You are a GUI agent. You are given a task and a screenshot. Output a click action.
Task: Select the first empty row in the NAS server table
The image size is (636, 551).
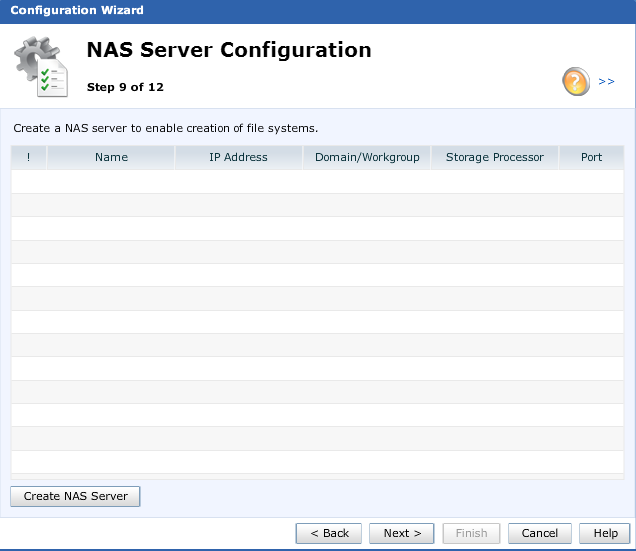317,182
